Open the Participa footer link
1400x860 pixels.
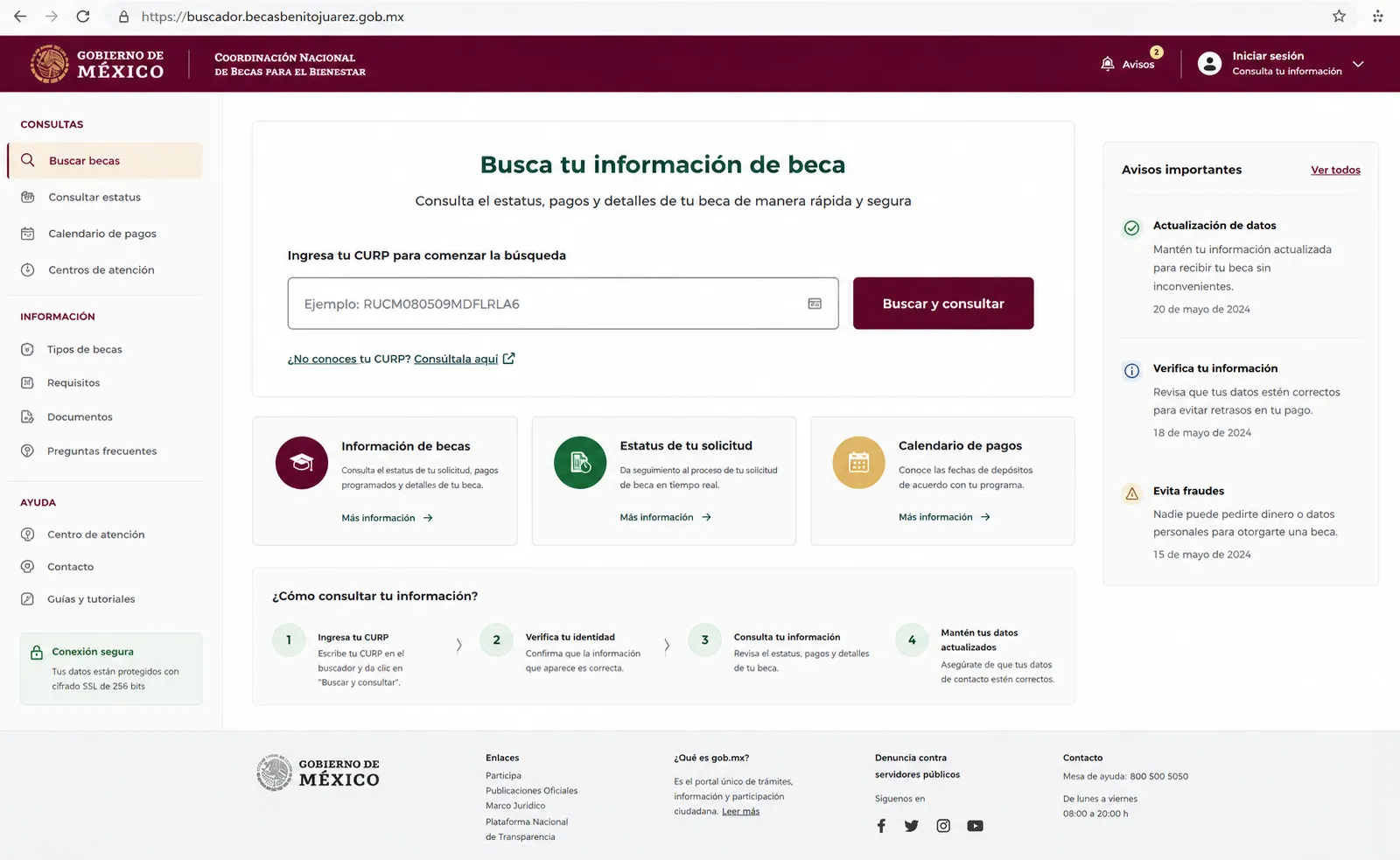coord(503,775)
